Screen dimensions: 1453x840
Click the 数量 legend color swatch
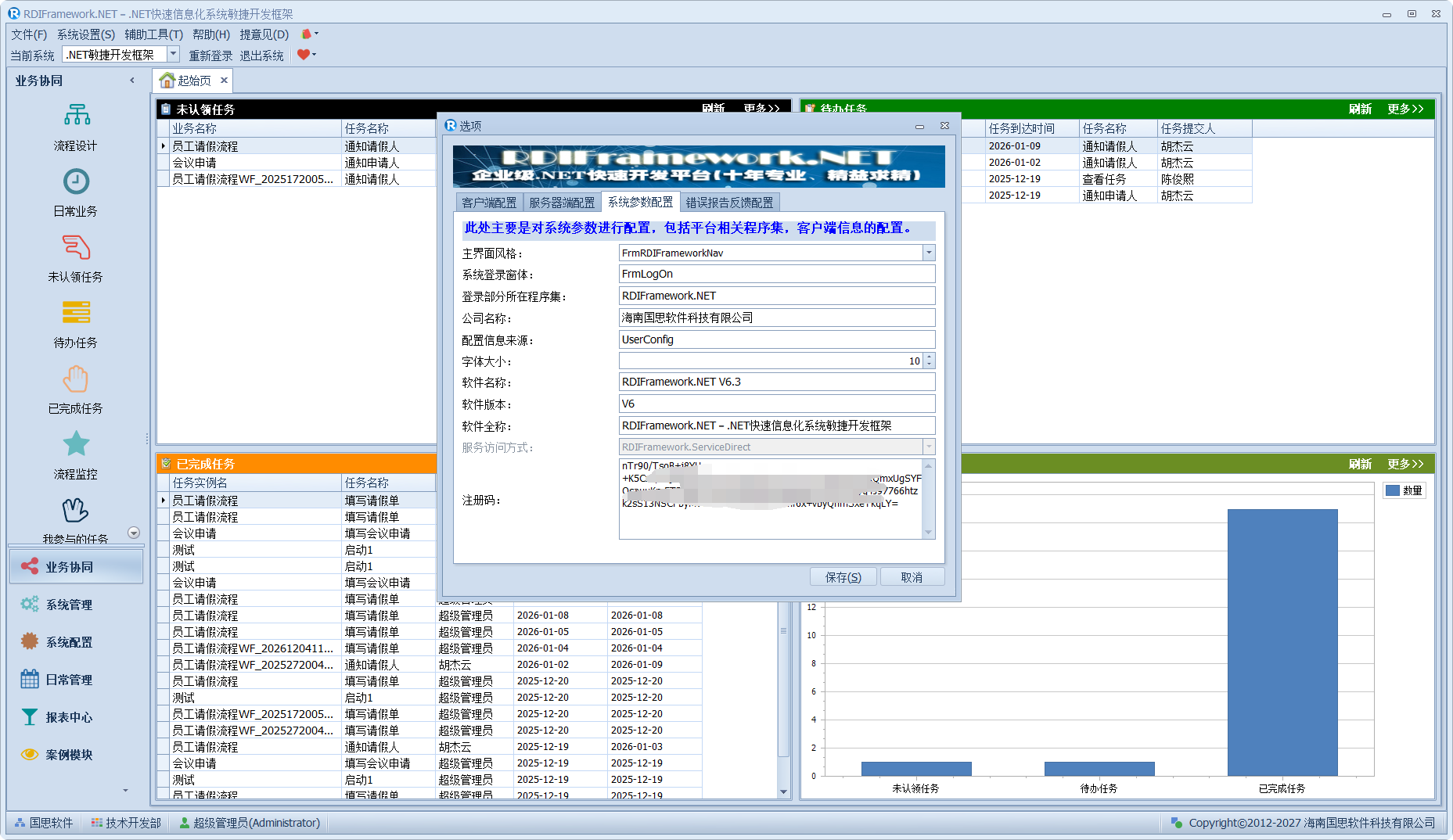point(1393,490)
